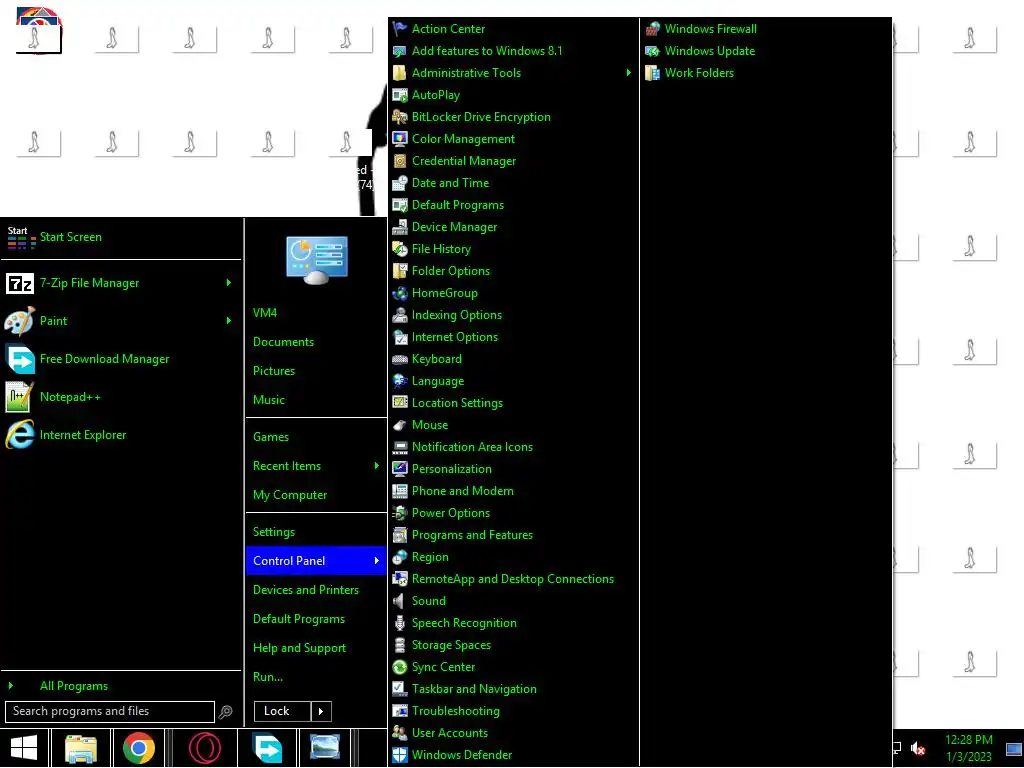Open the Games menu item
This screenshot has height=768, width=1024.
(x=271, y=437)
